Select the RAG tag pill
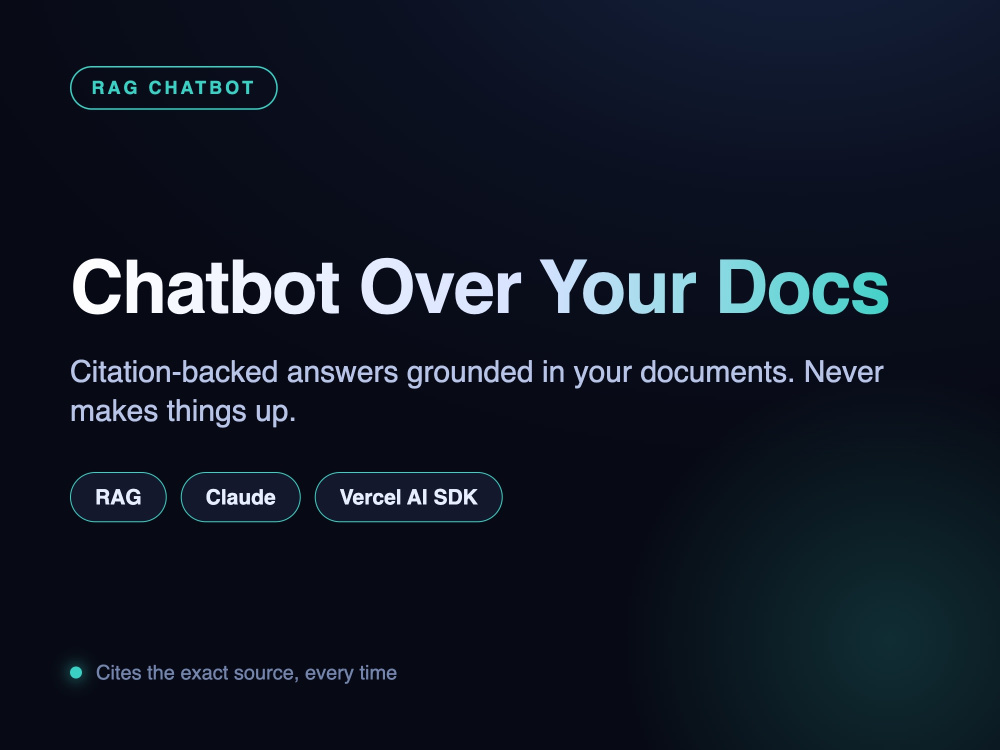Image resolution: width=1000 pixels, height=750 pixels. 118,497
